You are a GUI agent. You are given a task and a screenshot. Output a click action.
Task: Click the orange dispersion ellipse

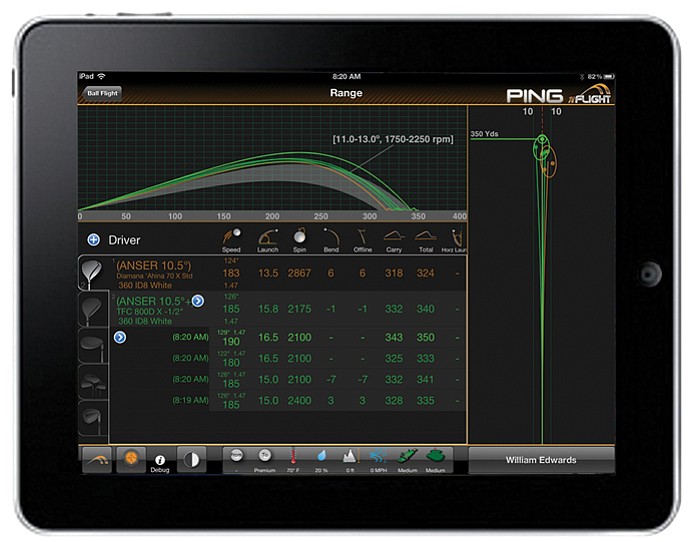tap(548, 161)
